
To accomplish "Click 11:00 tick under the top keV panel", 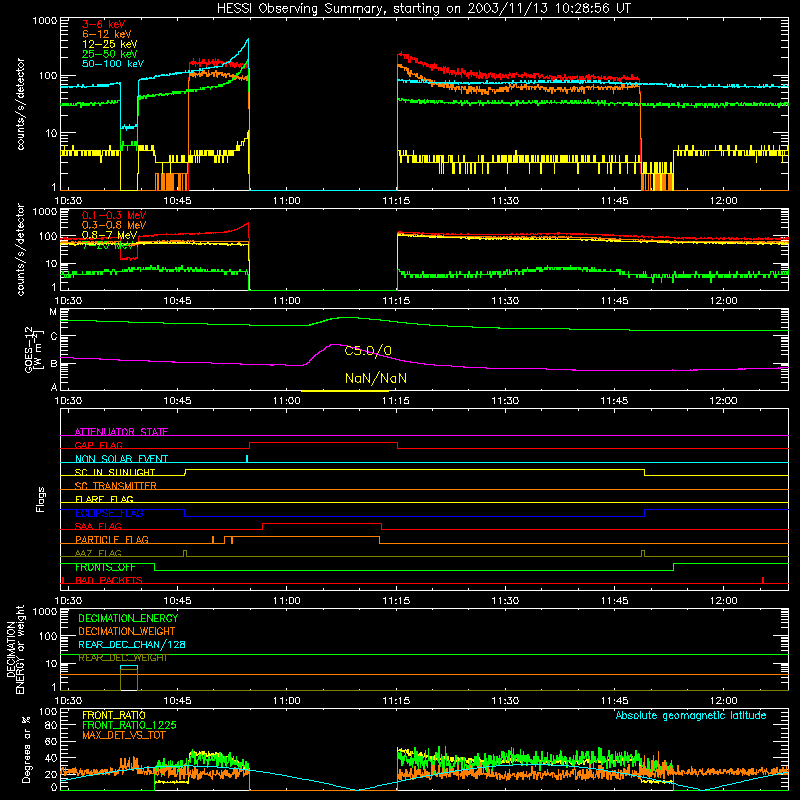I will [x=287, y=201].
